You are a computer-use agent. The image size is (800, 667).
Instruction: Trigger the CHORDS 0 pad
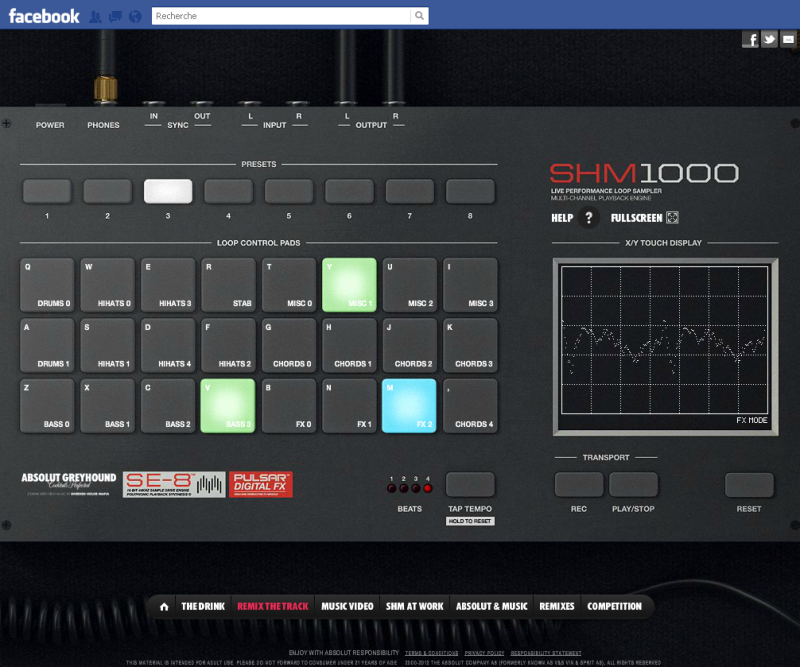pos(289,345)
